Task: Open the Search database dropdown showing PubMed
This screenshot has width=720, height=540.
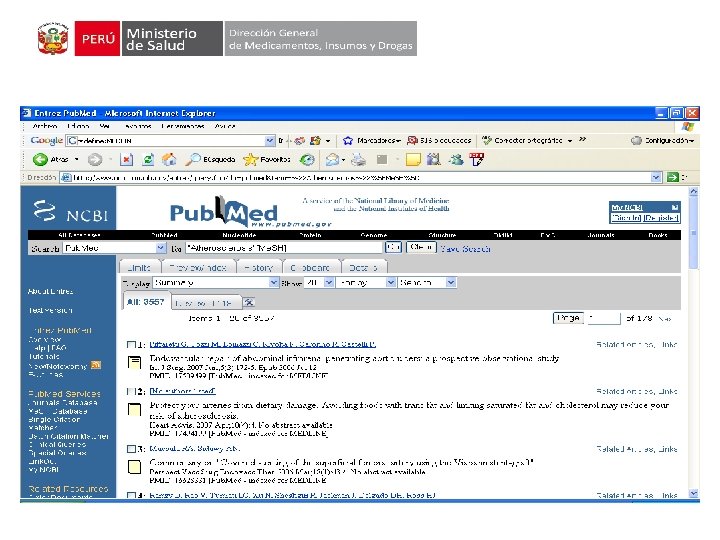Action: [114, 248]
